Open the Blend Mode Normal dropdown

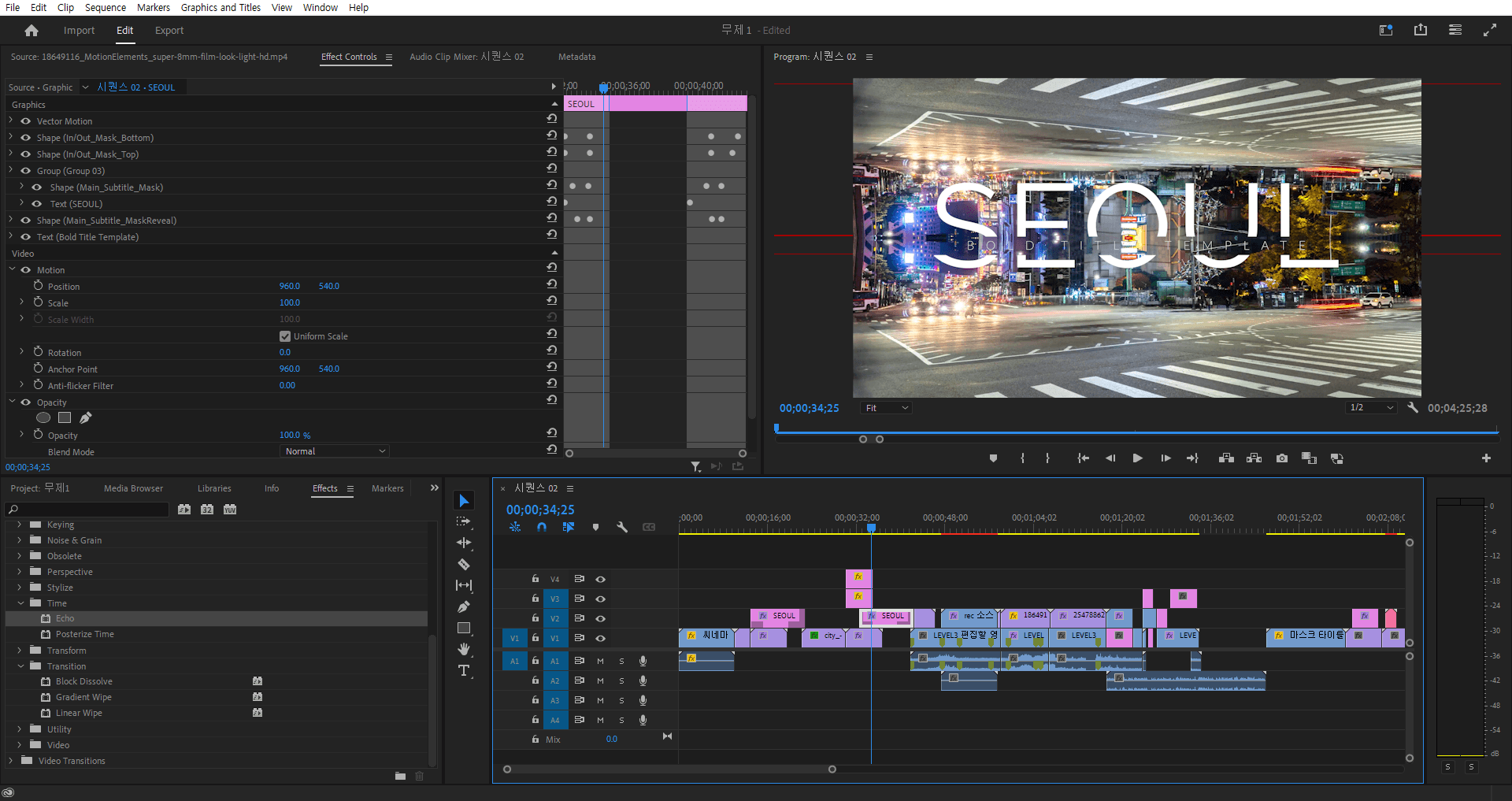(335, 451)
